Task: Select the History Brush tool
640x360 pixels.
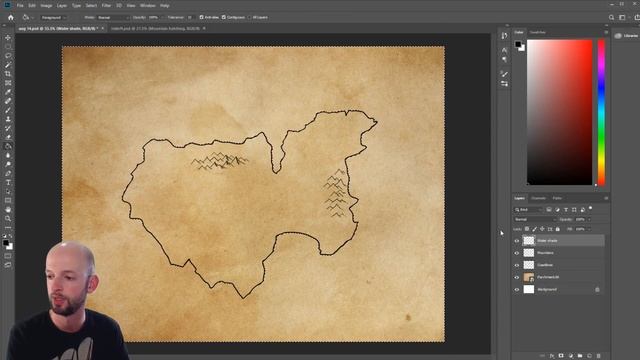Action: 8,128
